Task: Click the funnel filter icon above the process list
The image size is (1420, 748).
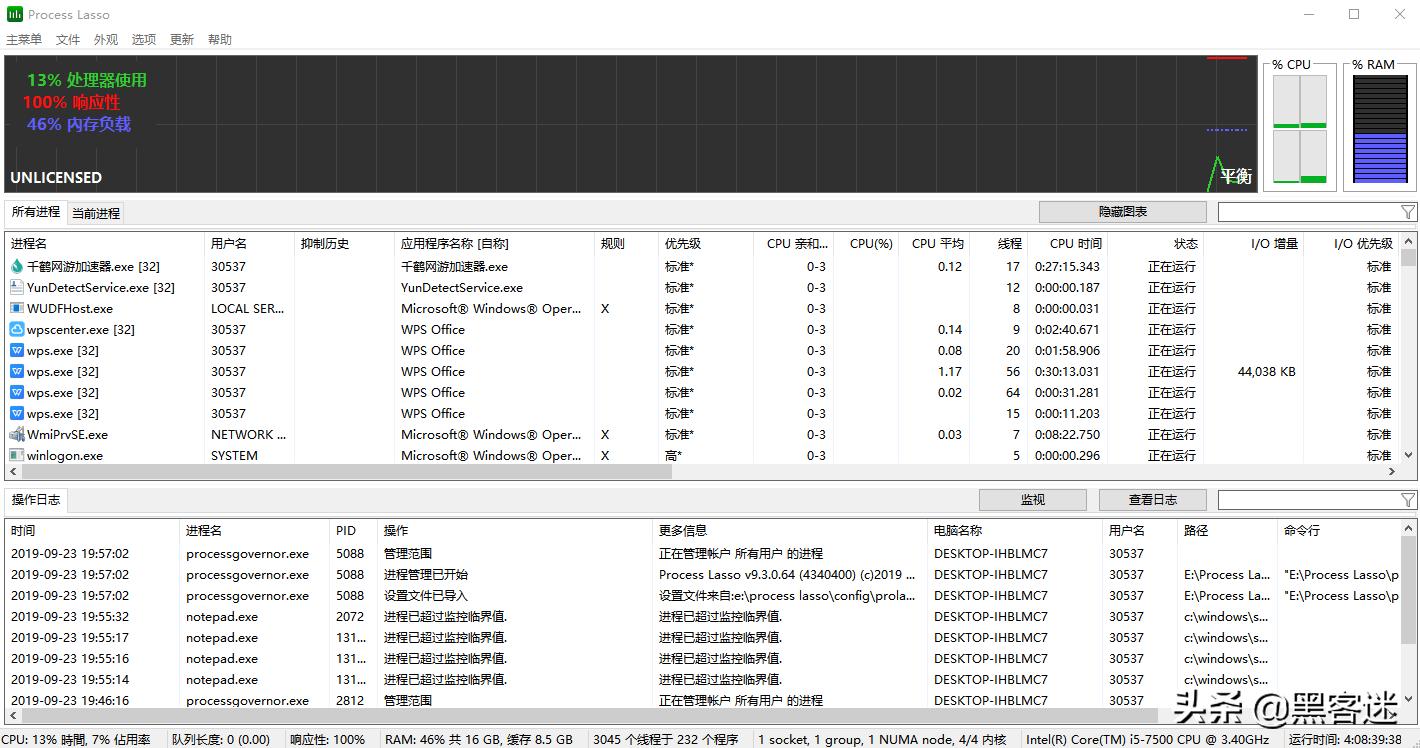Action: tap(1408, 211)
